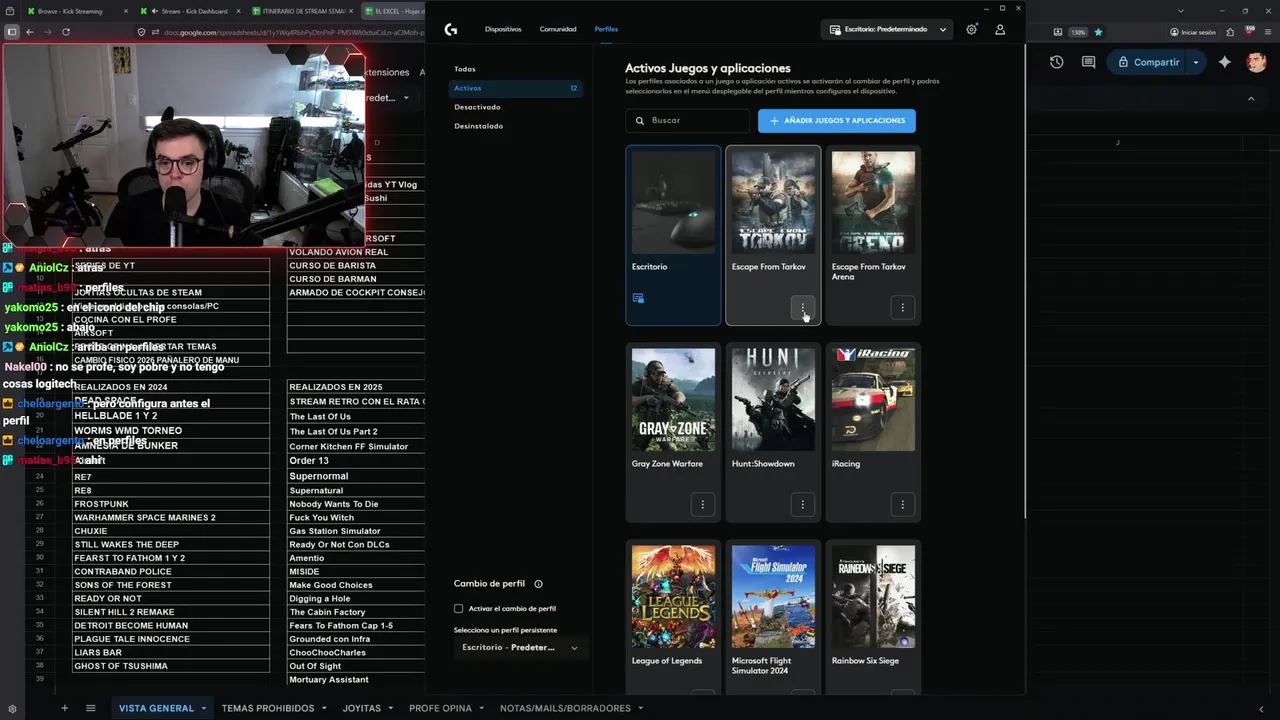Viewport: 1280px width, 720px height.
Task: Open NOTAS/MAILS/BORRADORES tab dropdown arrow
Action: 641,708
